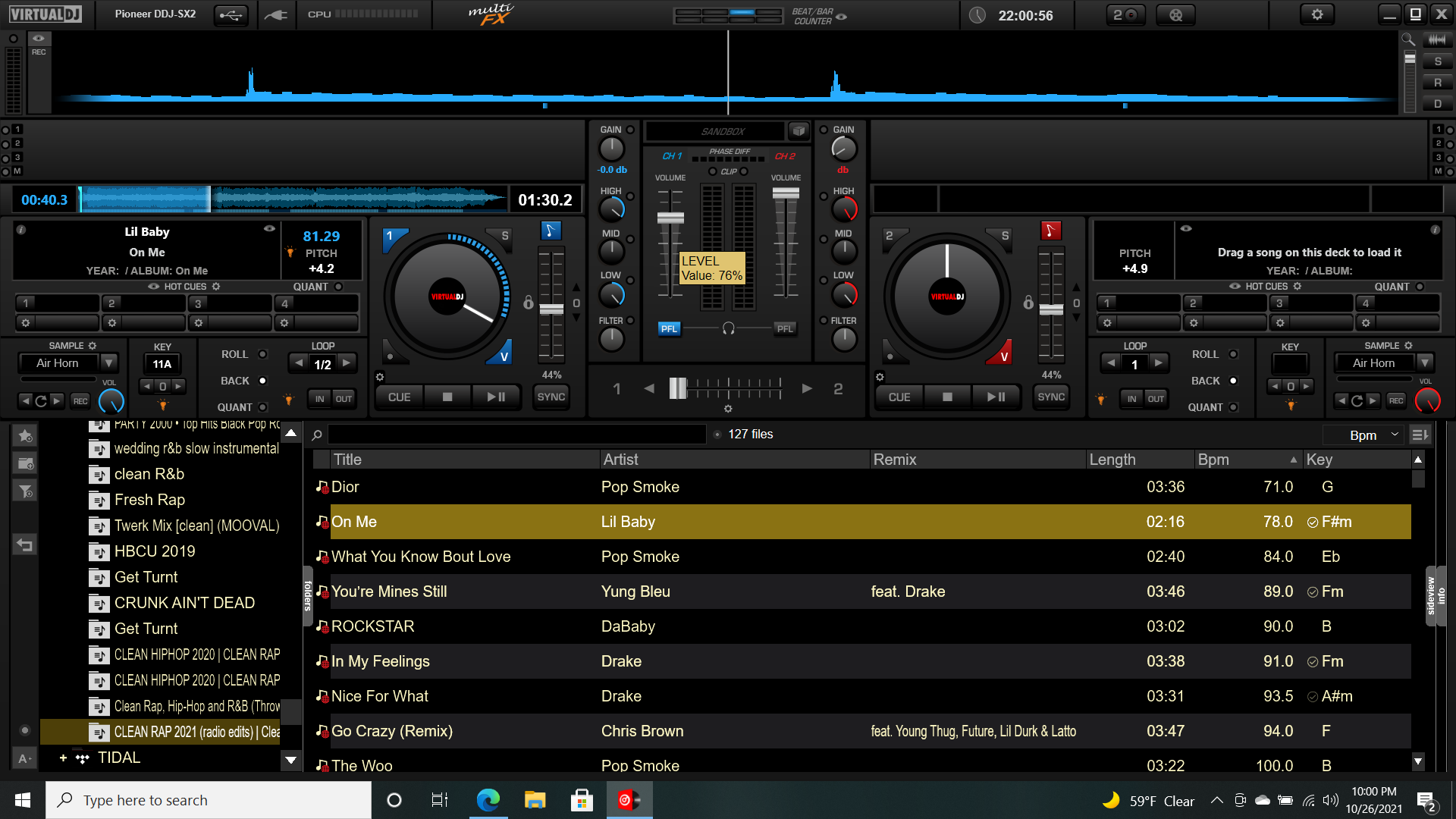The image size is (1456, 819).
Task: Open deck 1 hot cues settings gear
Action: click(216, 287)
